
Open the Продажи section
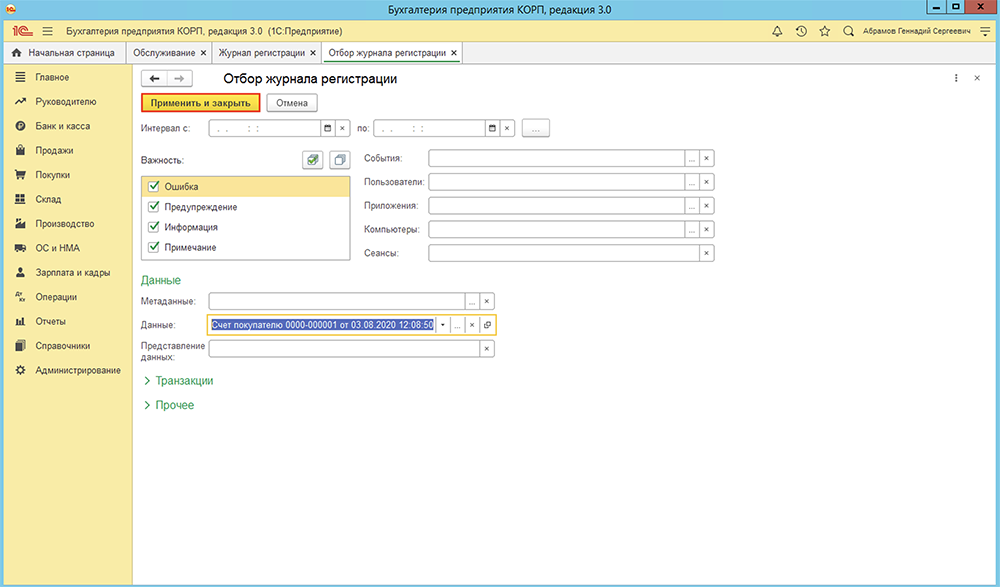pyautogui.click(x=54, y=151)
